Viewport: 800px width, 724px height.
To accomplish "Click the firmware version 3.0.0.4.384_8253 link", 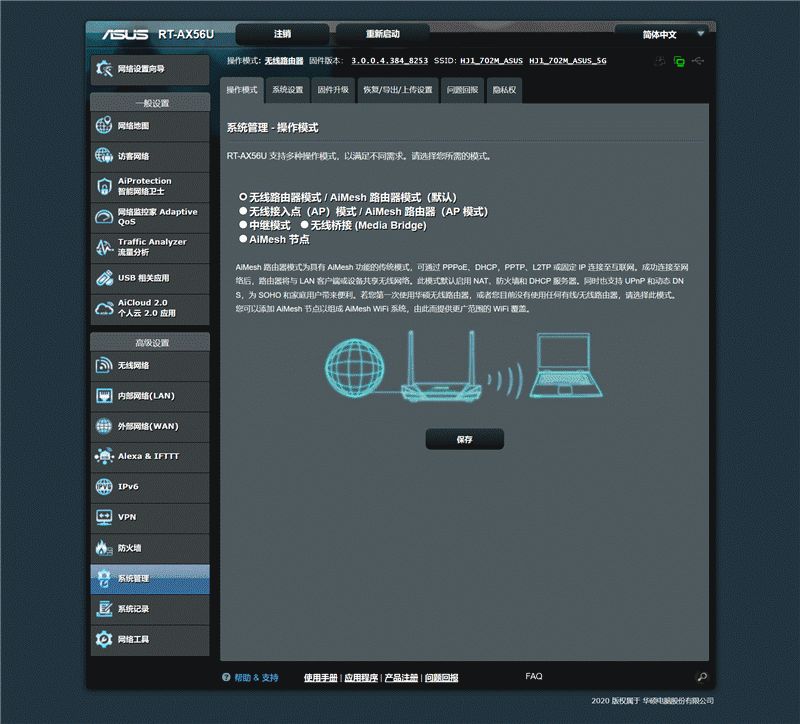I will pyautogui.click(x=389, y=61).
